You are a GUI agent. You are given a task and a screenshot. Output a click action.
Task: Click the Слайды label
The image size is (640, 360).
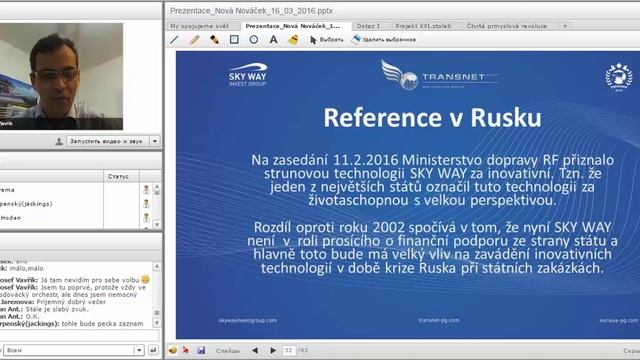[x=228, y=351]
